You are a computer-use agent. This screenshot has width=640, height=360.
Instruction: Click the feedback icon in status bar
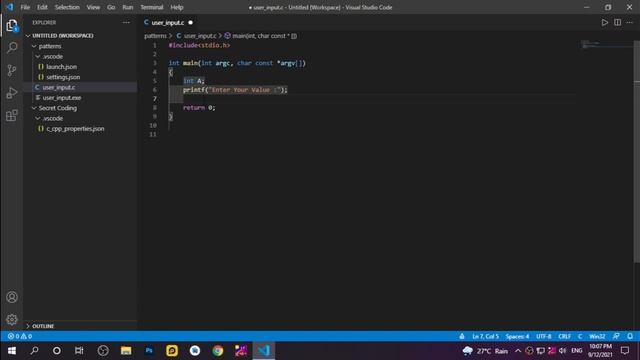[x=616, y=336]
